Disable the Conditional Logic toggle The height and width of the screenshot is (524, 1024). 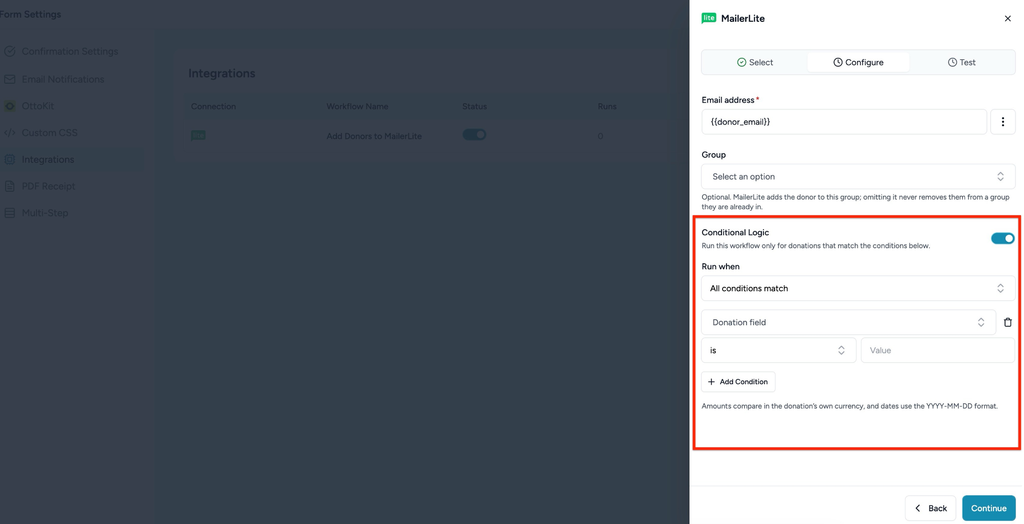point(1003,238)
